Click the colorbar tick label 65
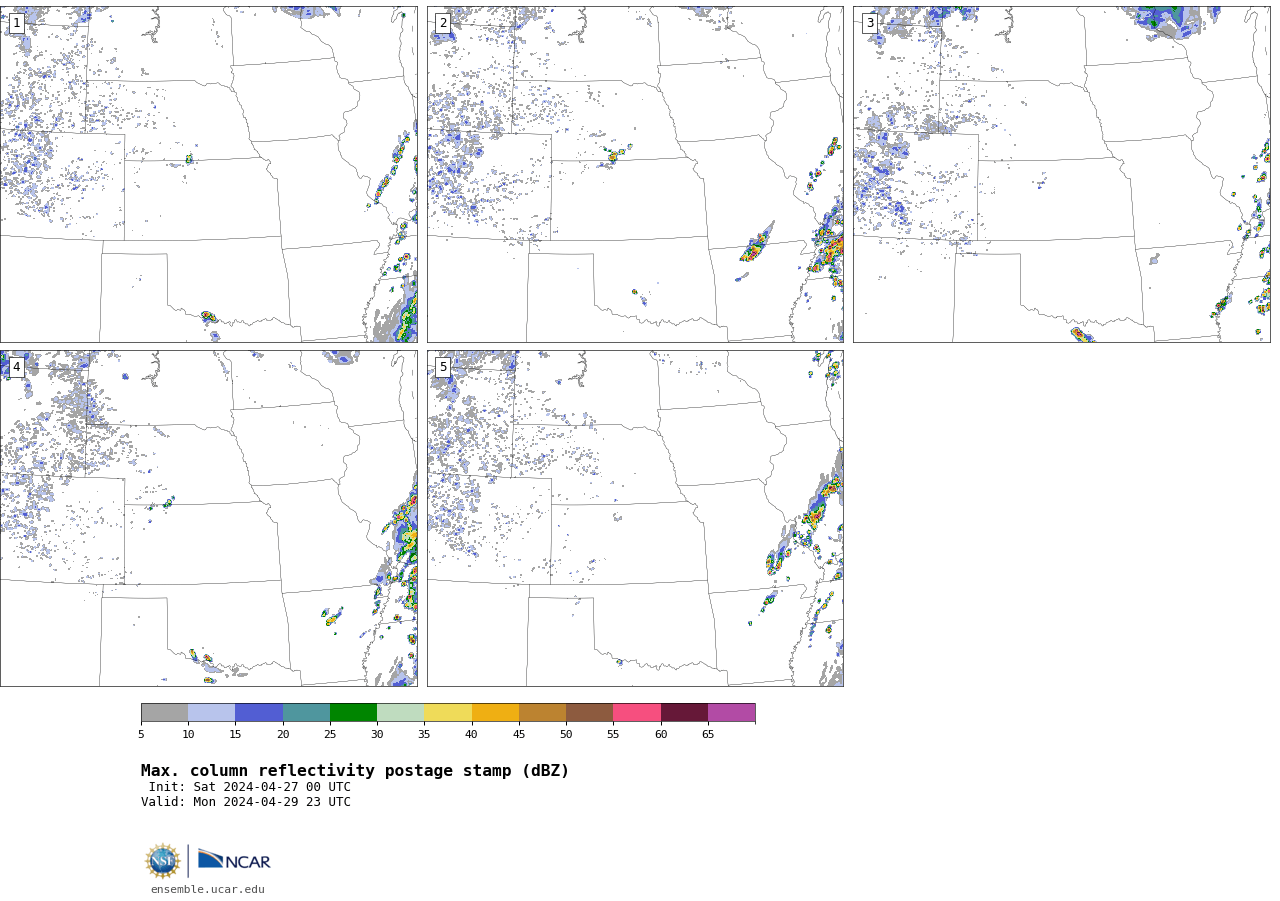The width and height of the screenshot is (1280, 901). point(708,735)
